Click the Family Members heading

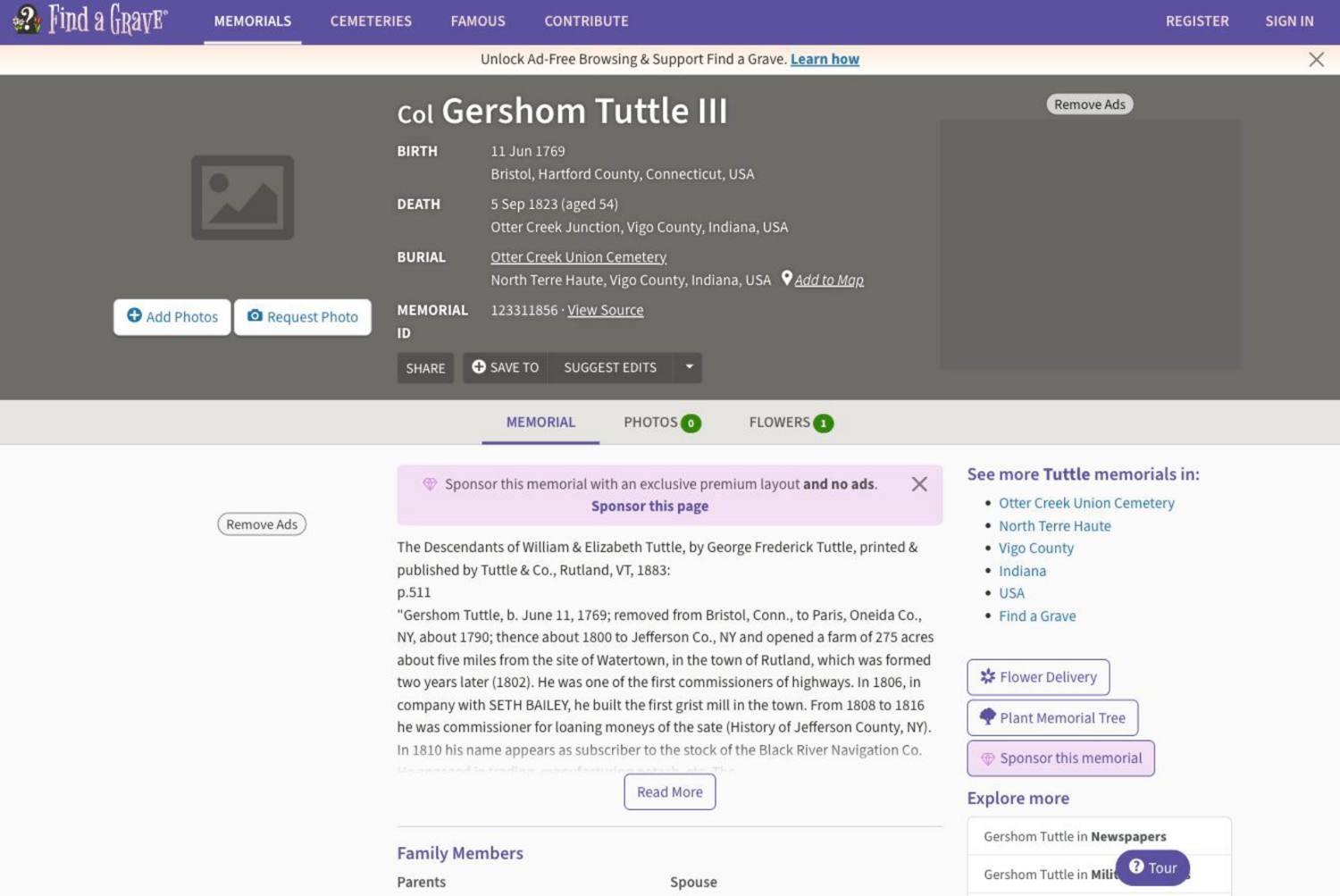(x=460, y=853)
